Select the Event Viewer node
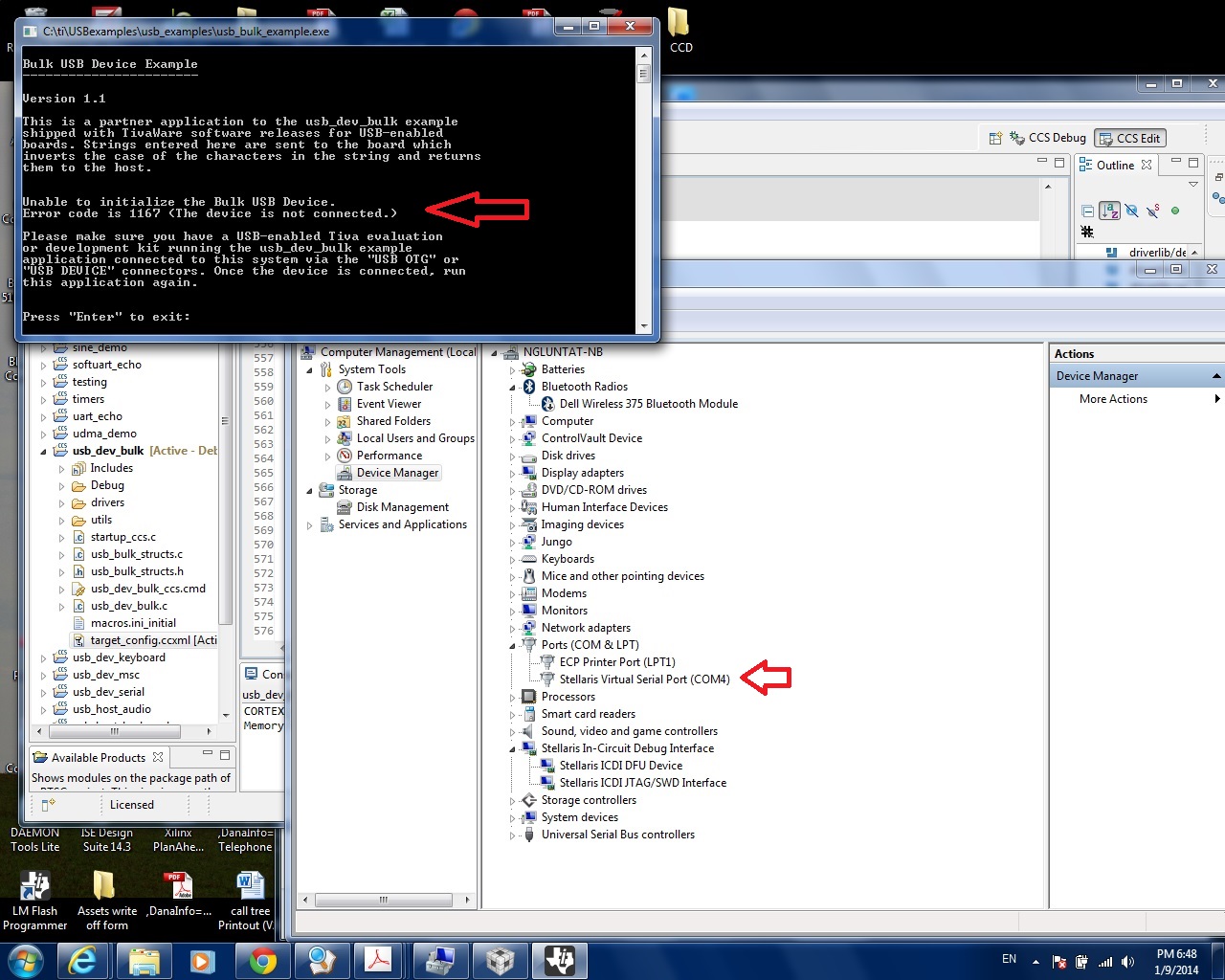The height and width of the screenshot is (980, 1225). tap(389, 404)
